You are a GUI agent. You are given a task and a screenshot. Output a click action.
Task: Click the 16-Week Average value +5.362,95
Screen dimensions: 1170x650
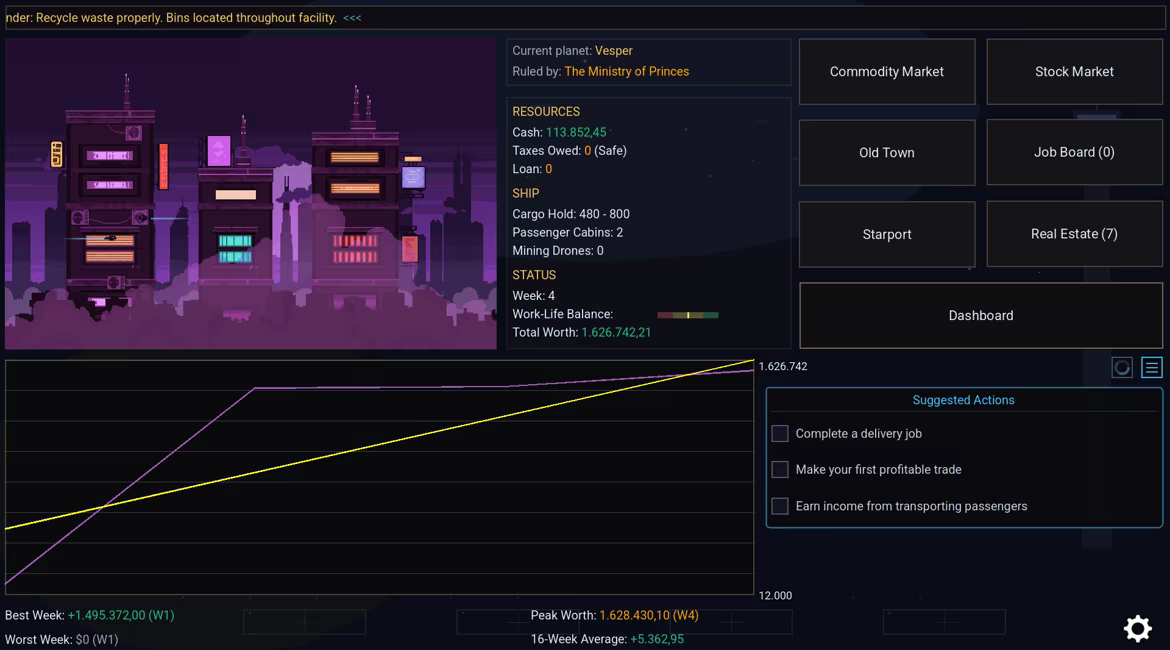click(657, 640)
